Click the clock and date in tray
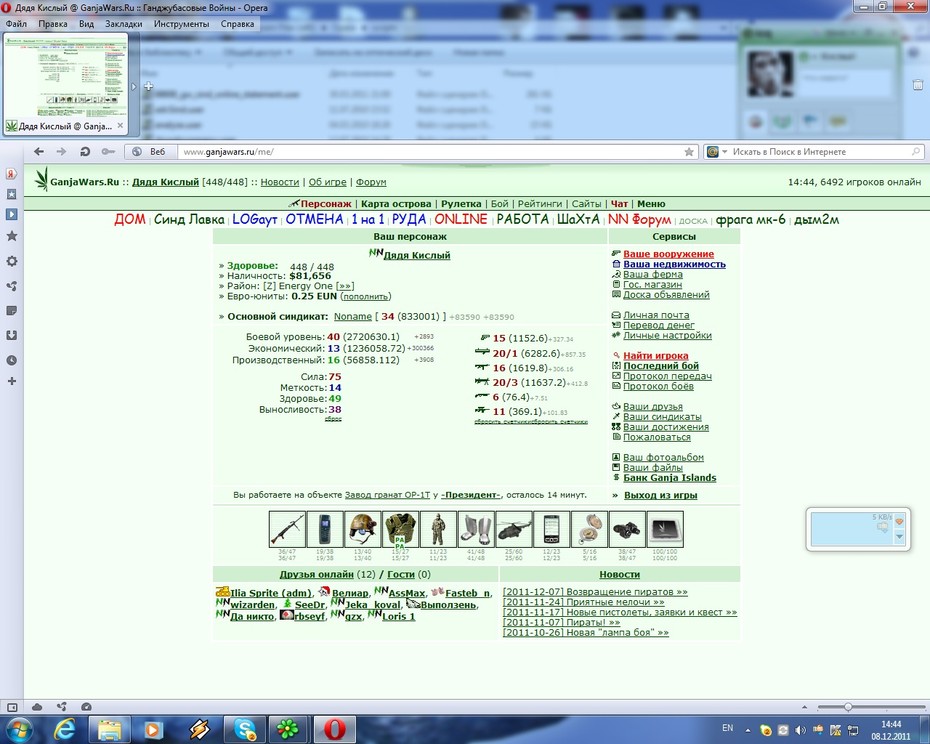This screenshot has width=930, height=744. (891, 730)
